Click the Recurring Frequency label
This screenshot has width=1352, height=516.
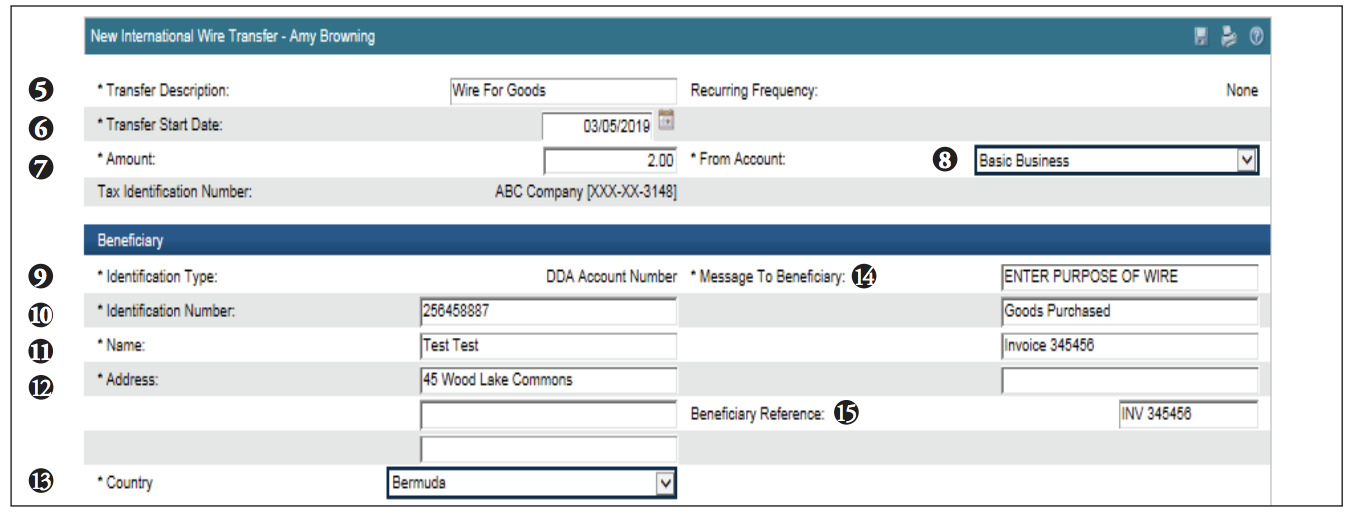(x=754, y=91)
